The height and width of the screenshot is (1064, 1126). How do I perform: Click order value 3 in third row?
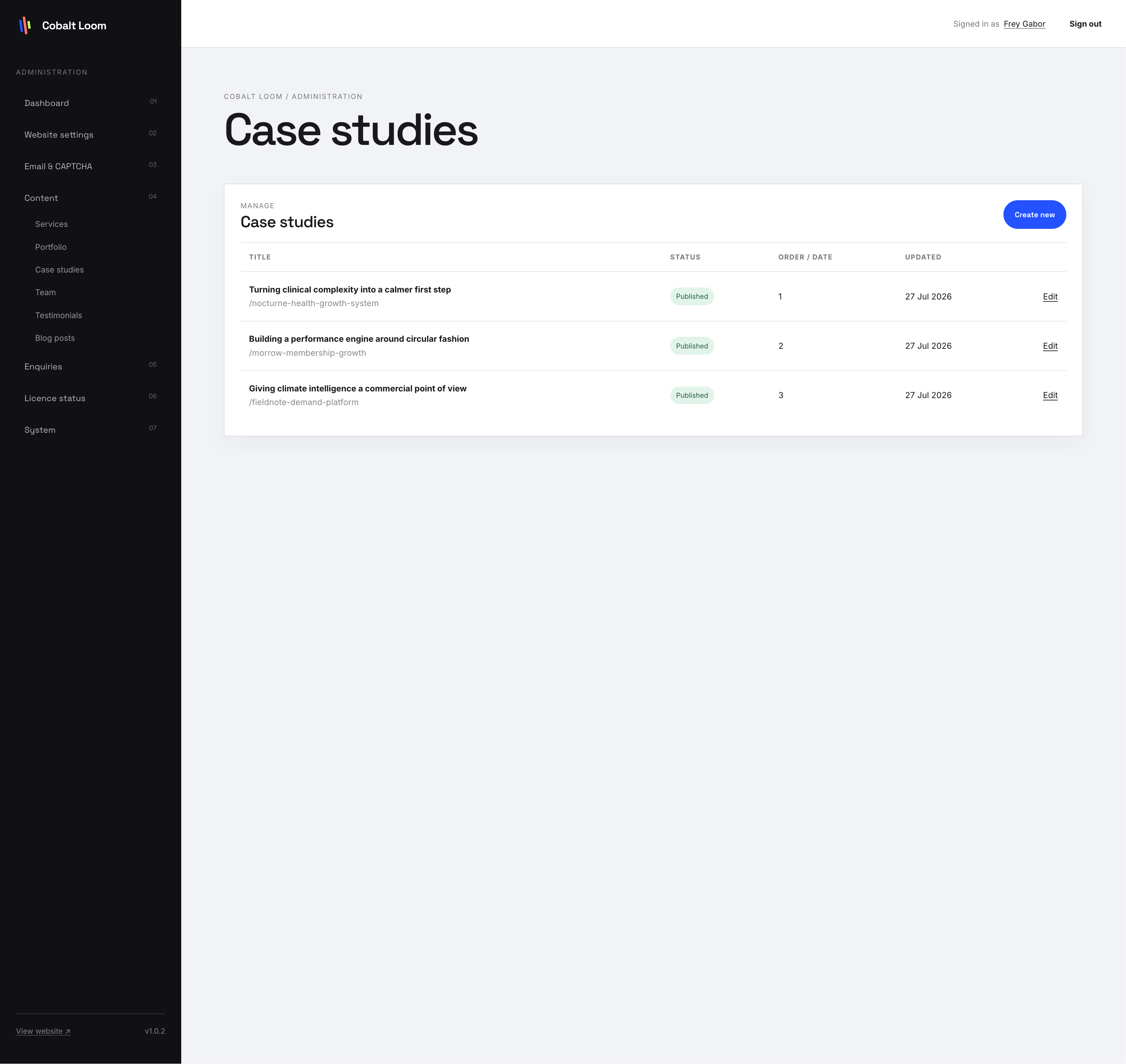pos(781,395)
